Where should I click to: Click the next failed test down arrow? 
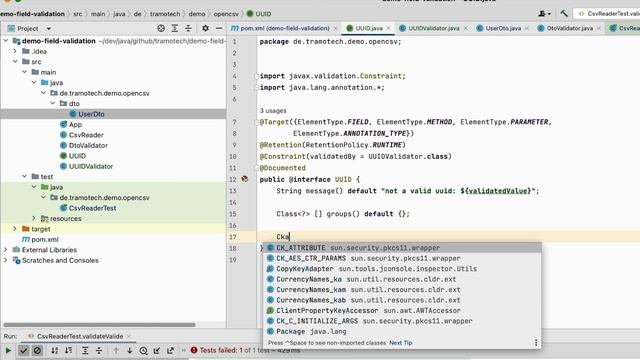[129, 350]
